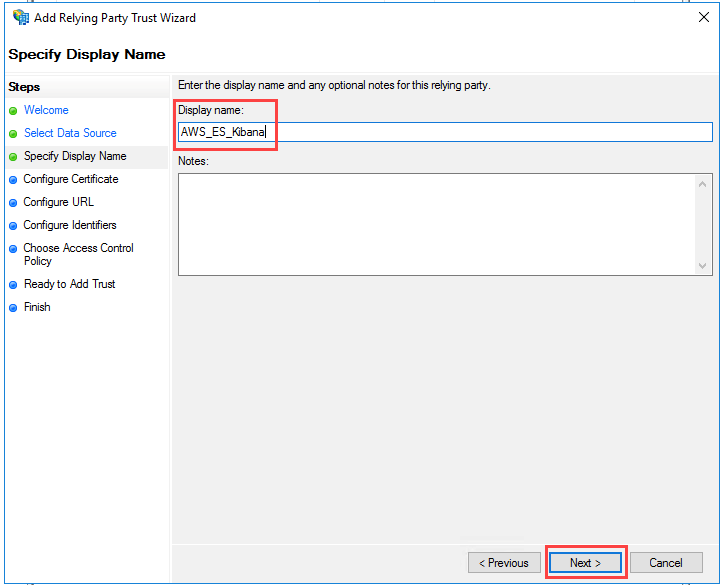
Task: Click the Specify Display Name page heading
Action: click(87, 54)
